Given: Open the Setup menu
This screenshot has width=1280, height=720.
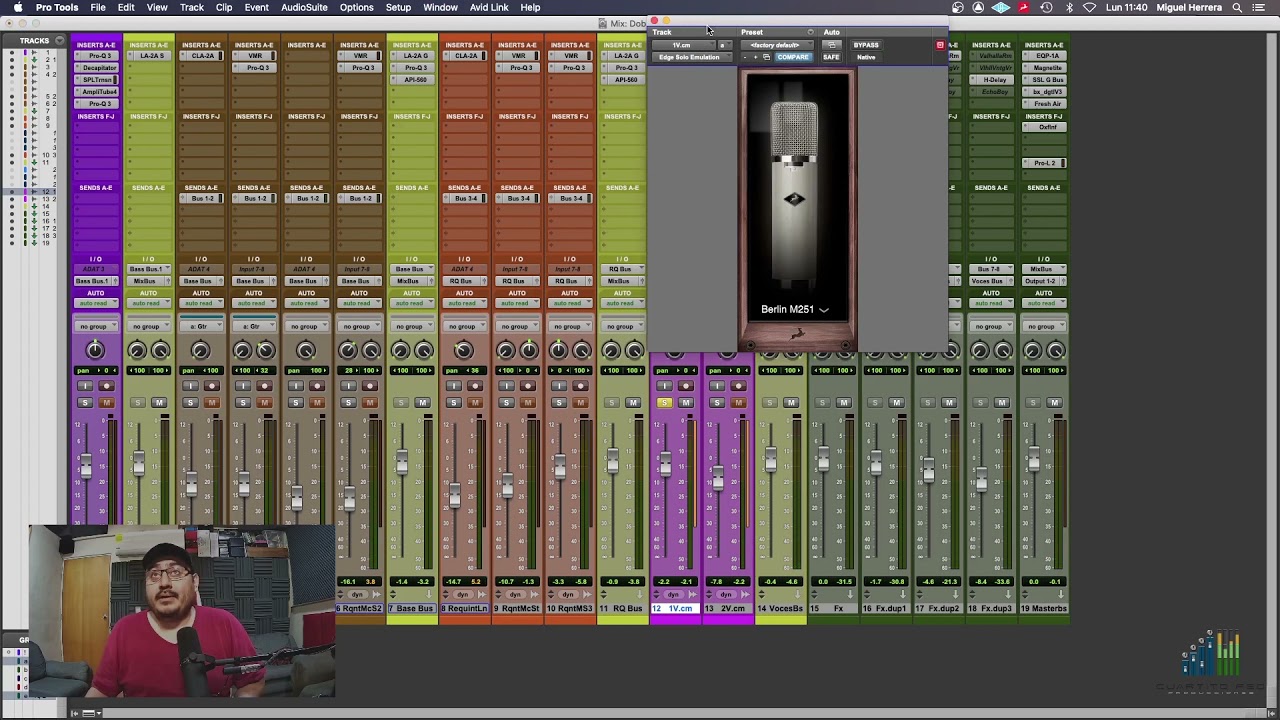Looking at the screenshot, I should click(x=398, y=7).
